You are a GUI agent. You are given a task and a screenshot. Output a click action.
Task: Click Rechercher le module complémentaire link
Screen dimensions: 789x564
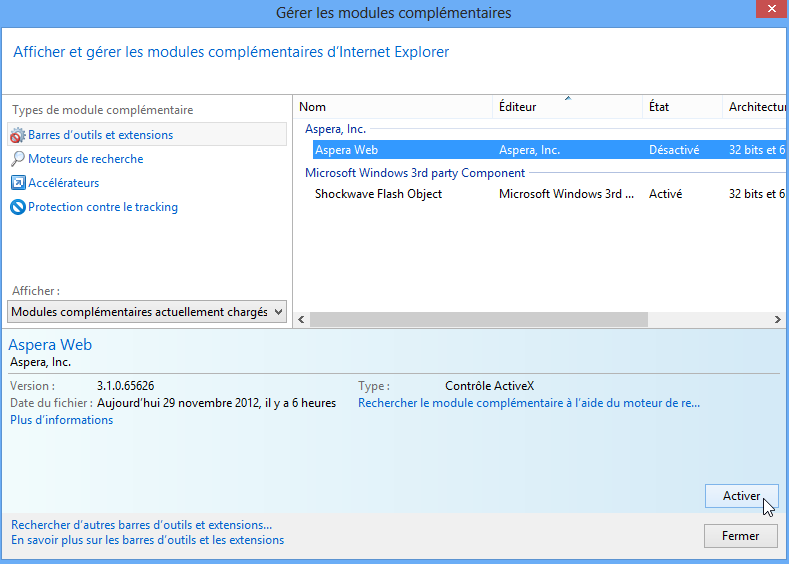coord(529,403)
